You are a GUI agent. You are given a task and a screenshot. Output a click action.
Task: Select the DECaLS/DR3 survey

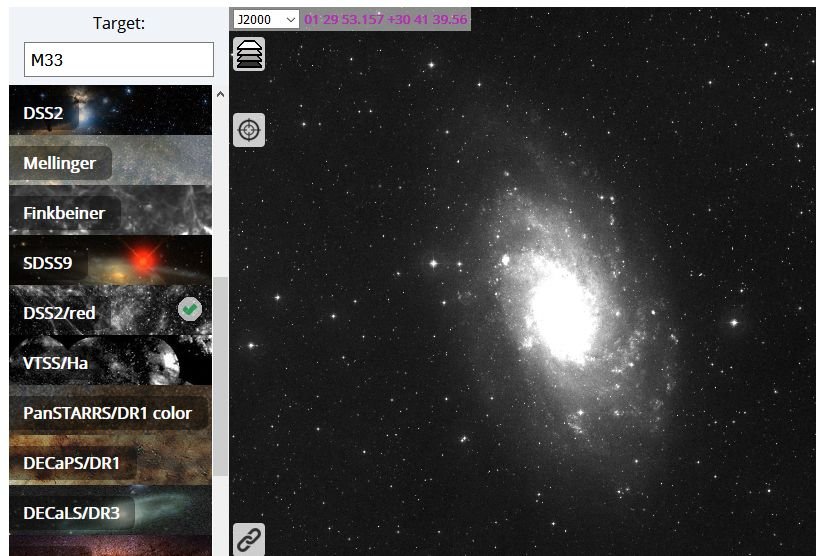click(110, 510)
